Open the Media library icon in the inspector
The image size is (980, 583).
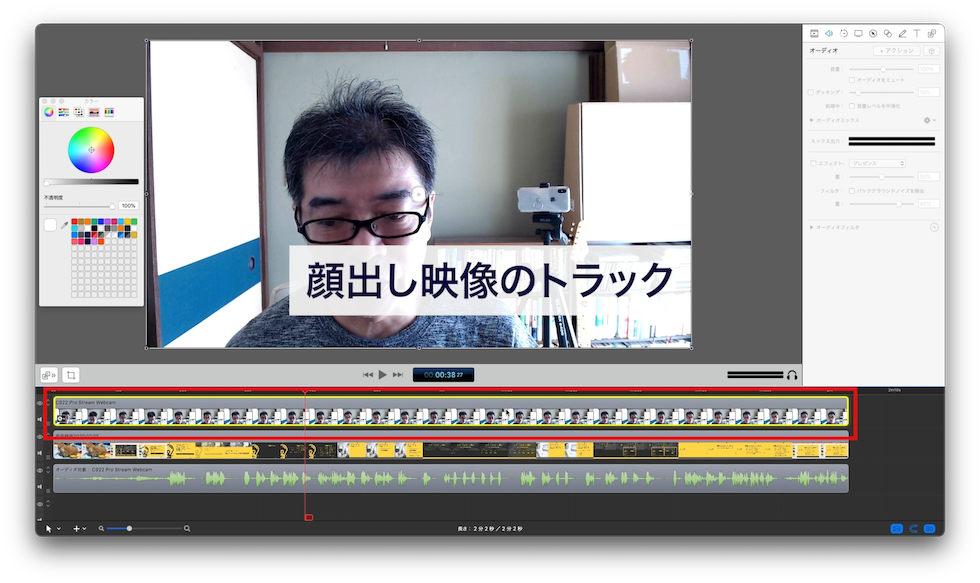931,33
